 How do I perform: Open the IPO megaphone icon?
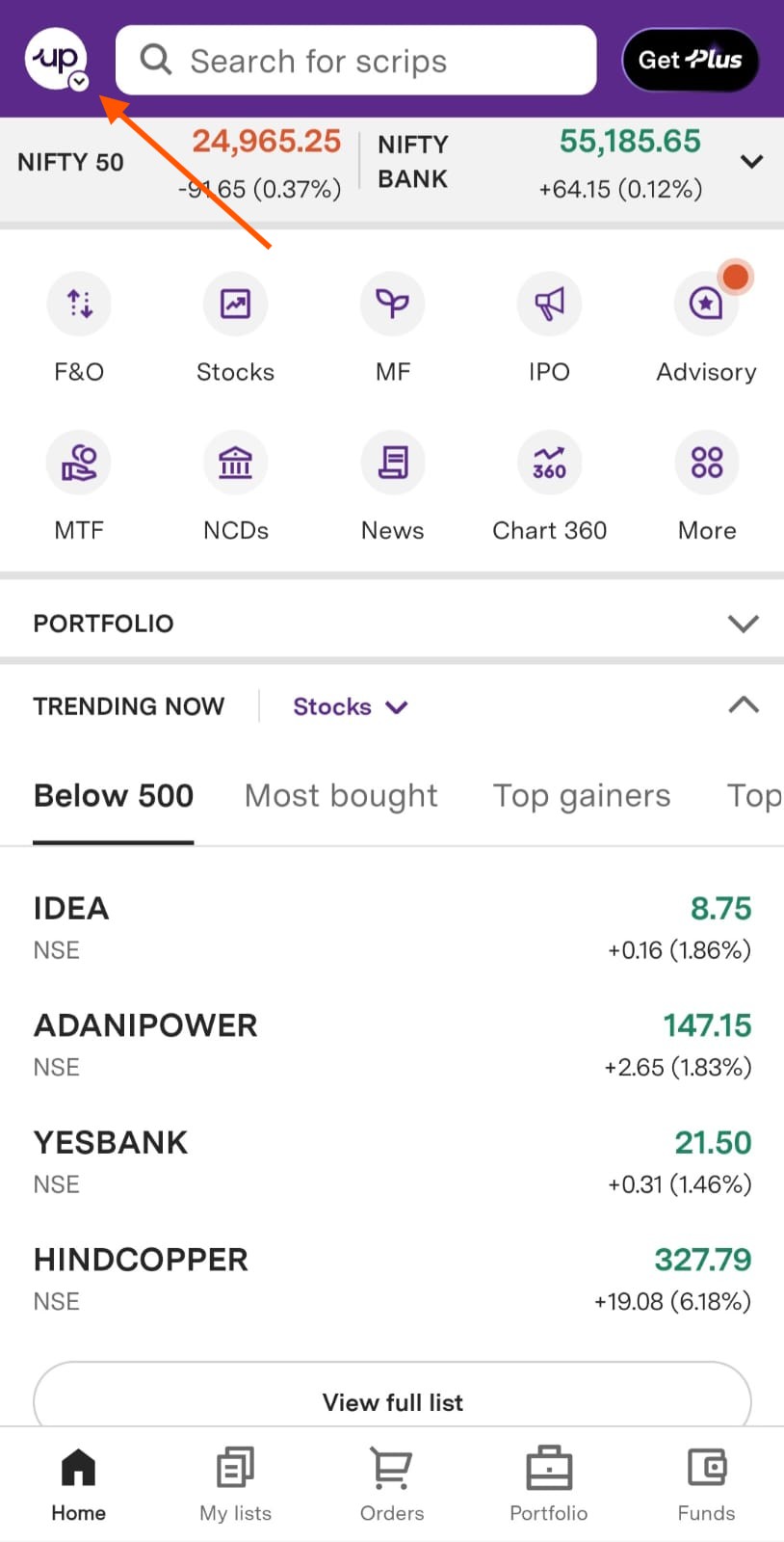(549, 305)
